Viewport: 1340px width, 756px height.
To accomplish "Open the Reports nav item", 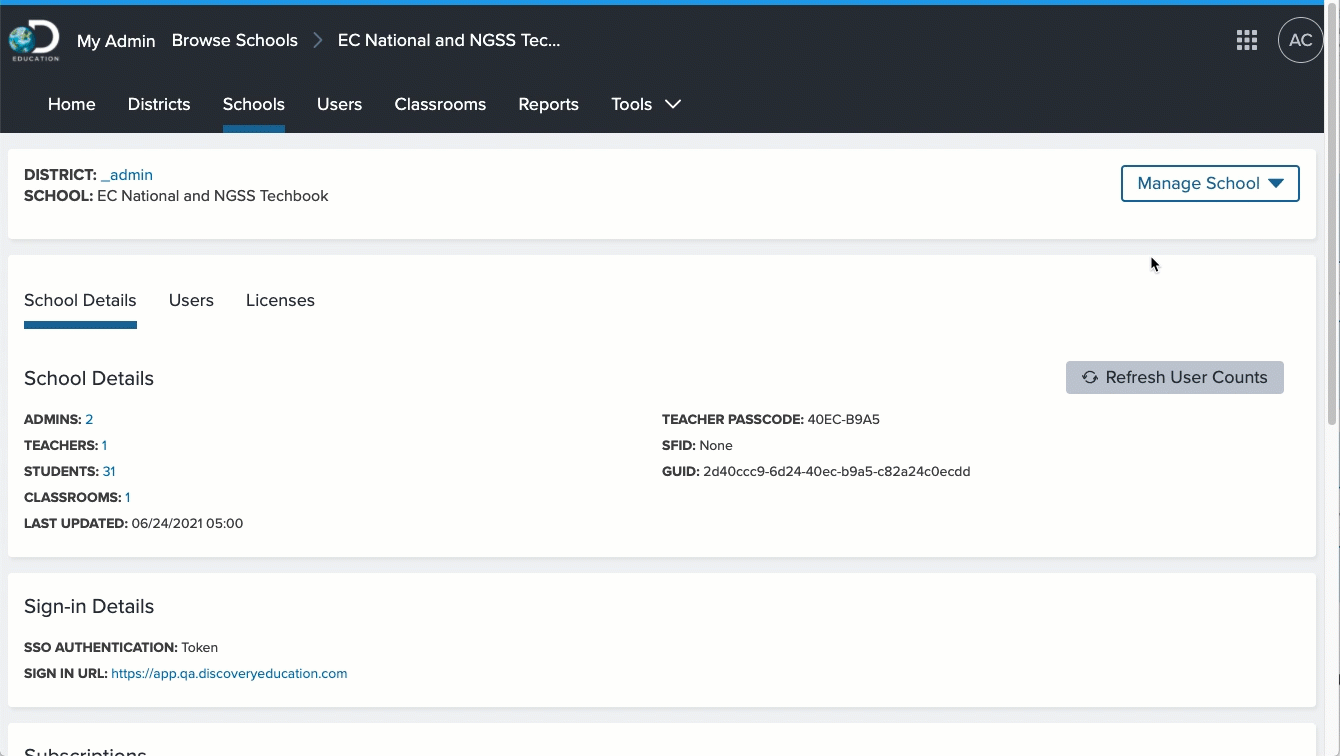I will (x=548, y=104).
